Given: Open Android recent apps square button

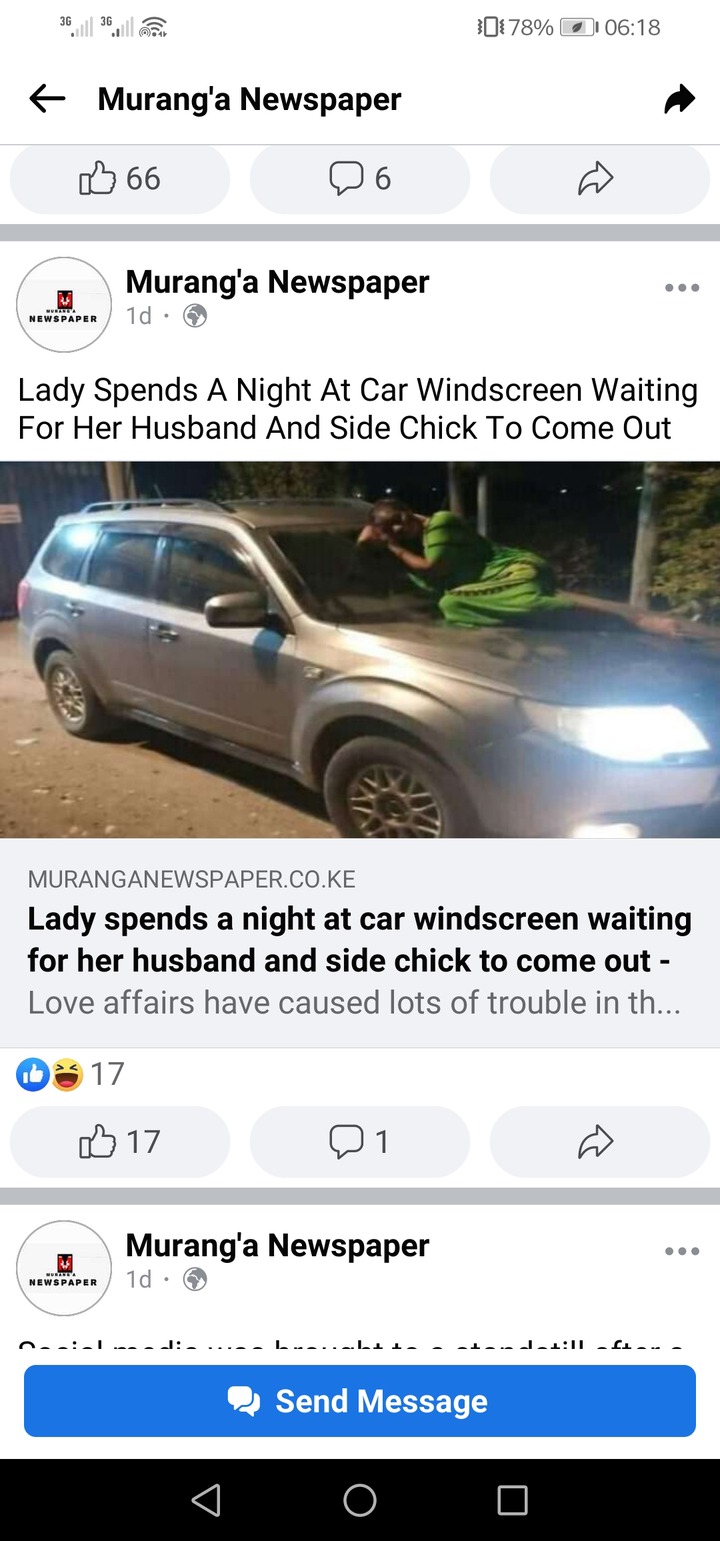Looking at the screenshot, I should [512, 1499].
